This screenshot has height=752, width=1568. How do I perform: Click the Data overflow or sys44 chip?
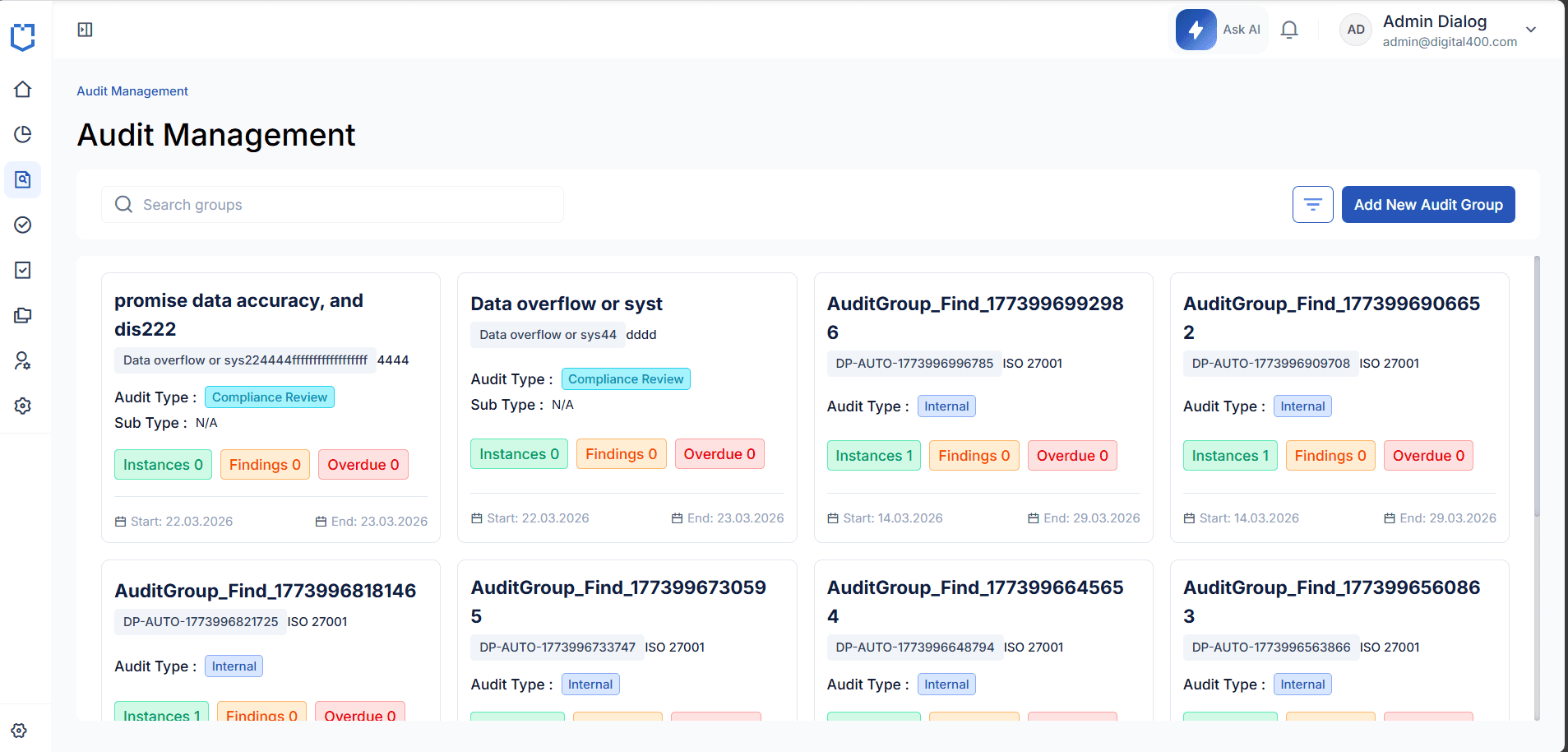(x=548, y=335)
